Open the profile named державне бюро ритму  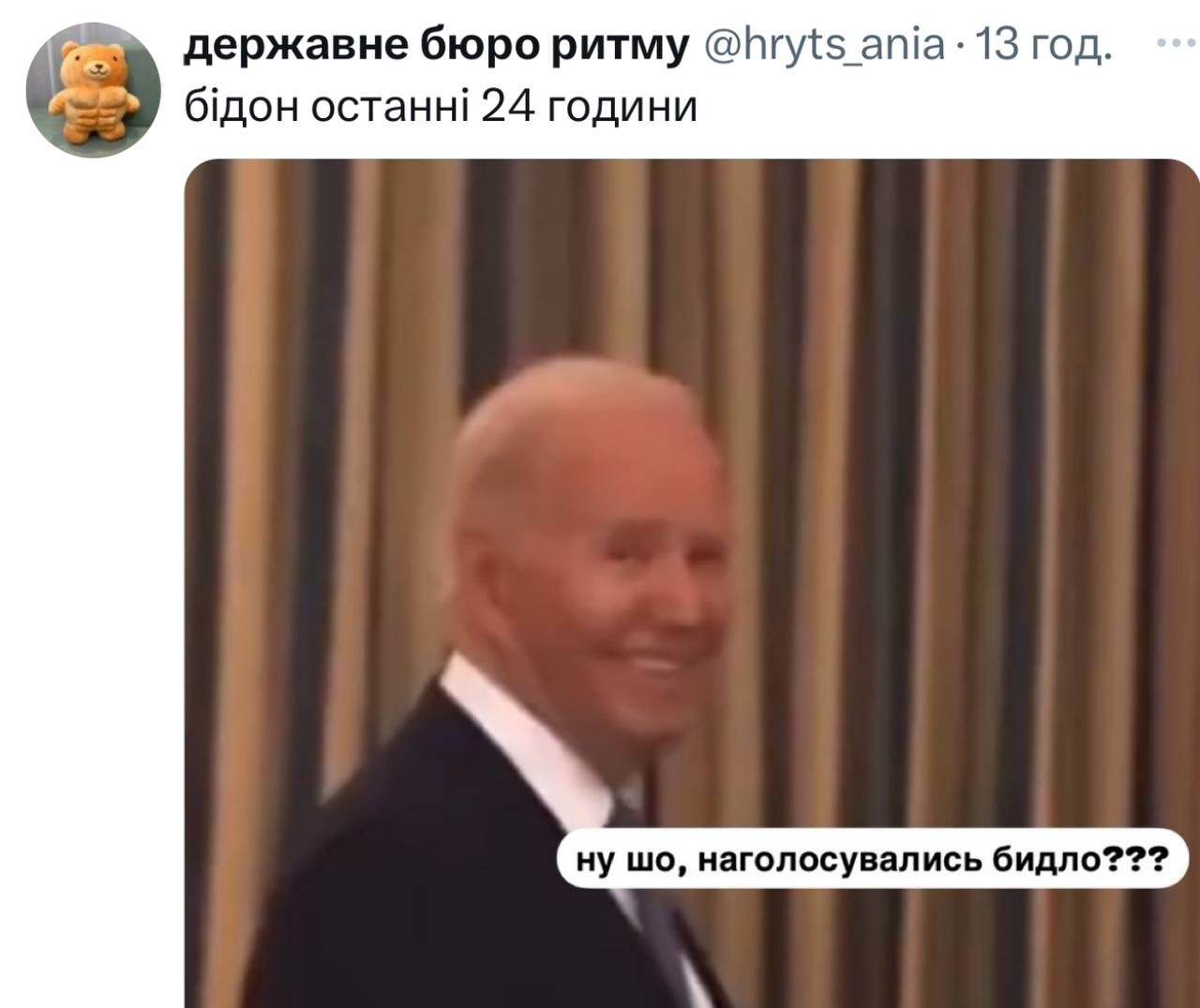[436, 44]
